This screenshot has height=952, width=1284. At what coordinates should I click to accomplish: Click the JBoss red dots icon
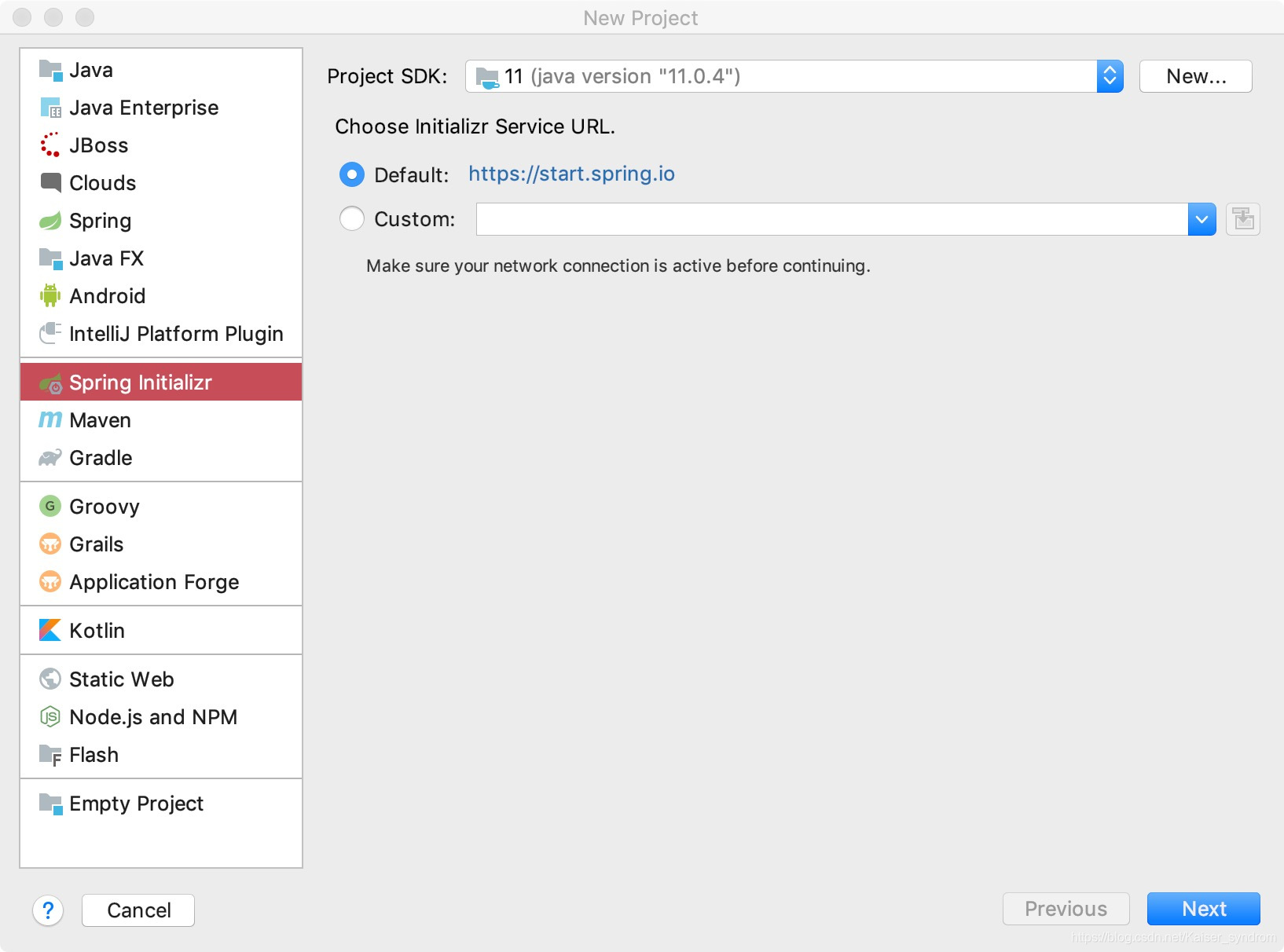(x=50, y=145)
